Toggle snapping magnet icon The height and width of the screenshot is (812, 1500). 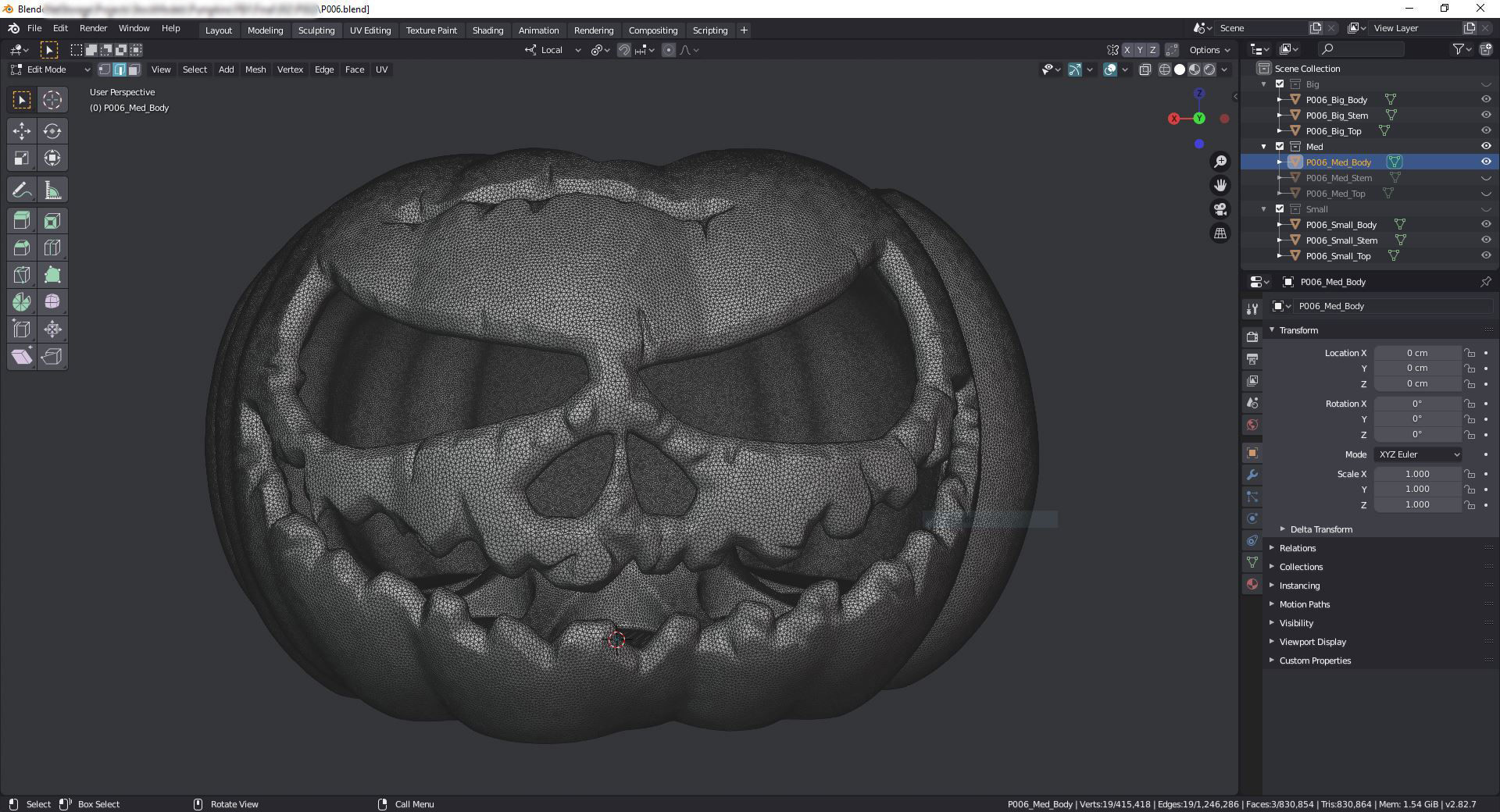tap(624, 50)
